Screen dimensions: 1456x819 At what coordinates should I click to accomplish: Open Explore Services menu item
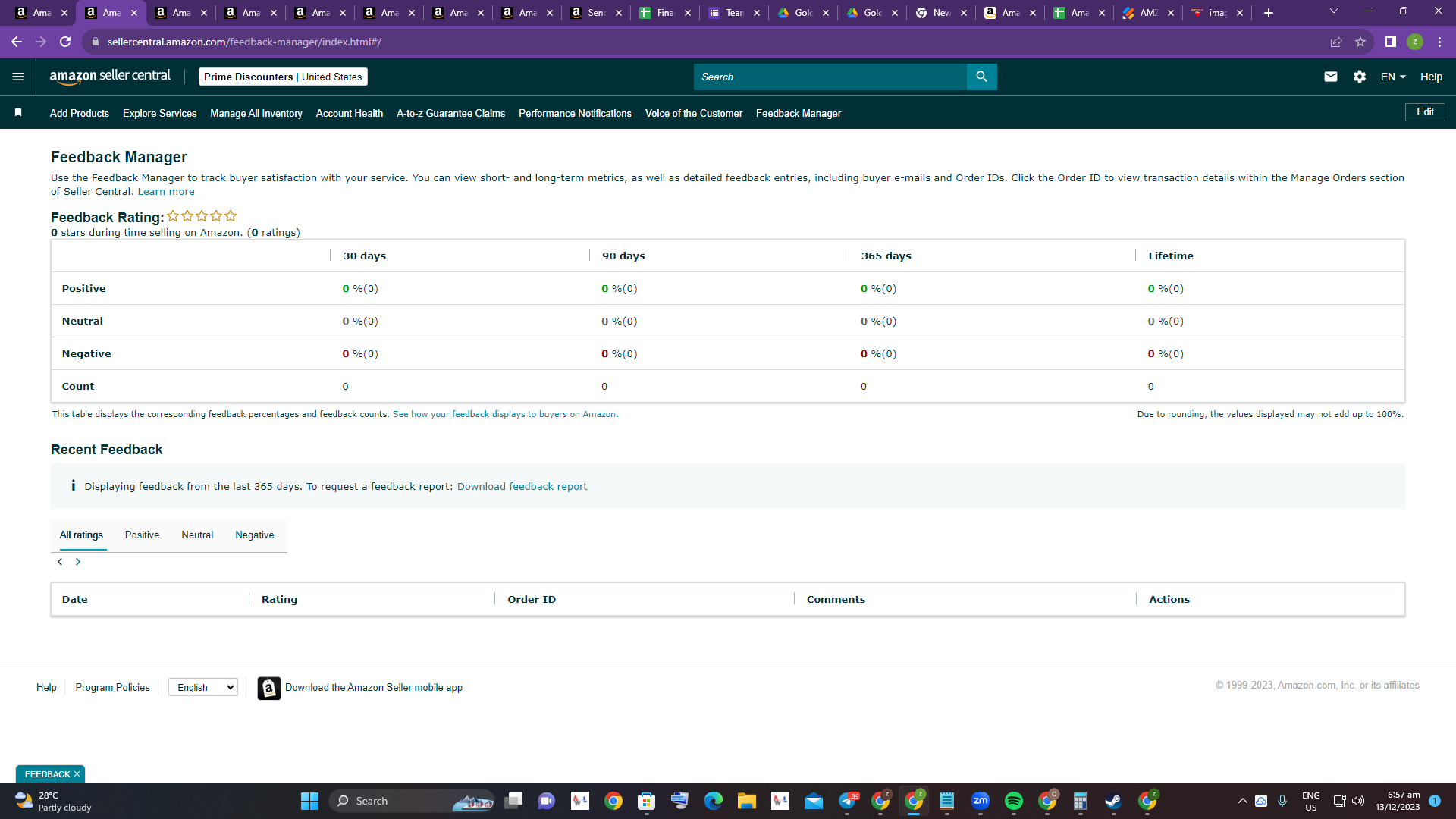point(160,113)
